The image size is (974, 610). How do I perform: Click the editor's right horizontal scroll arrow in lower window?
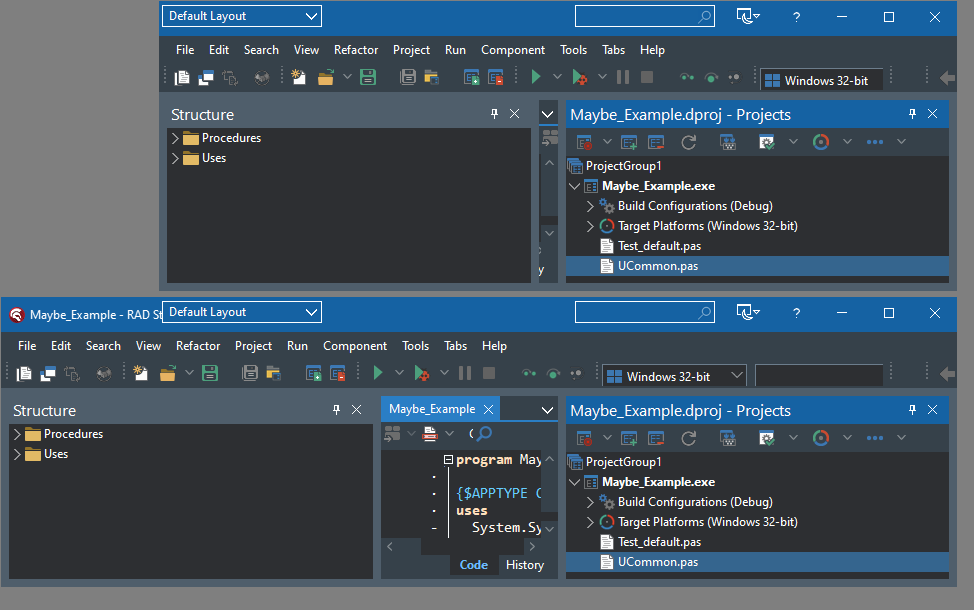[532, 547]
